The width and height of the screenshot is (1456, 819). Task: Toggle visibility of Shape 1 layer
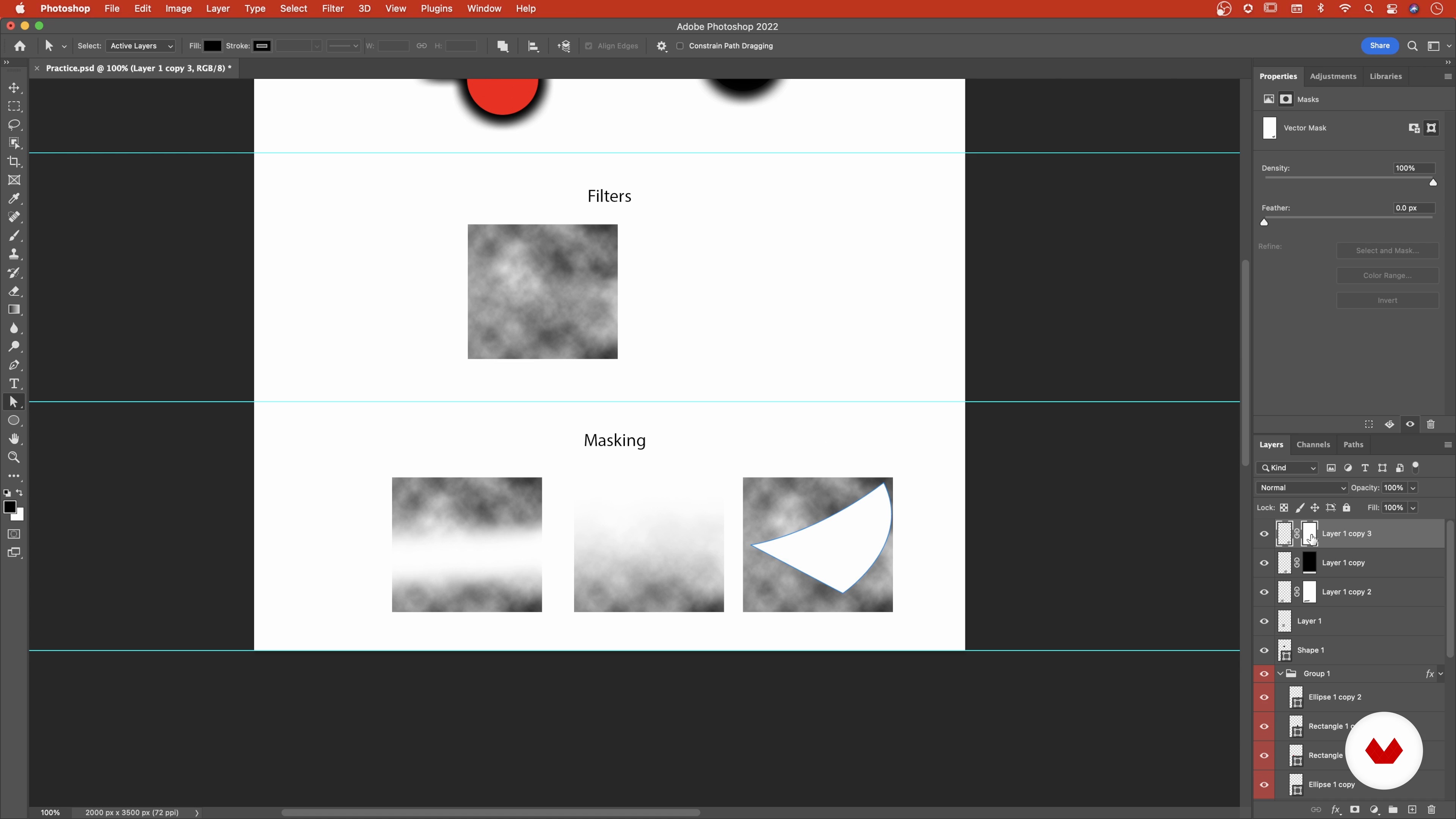coord(1264,650)
